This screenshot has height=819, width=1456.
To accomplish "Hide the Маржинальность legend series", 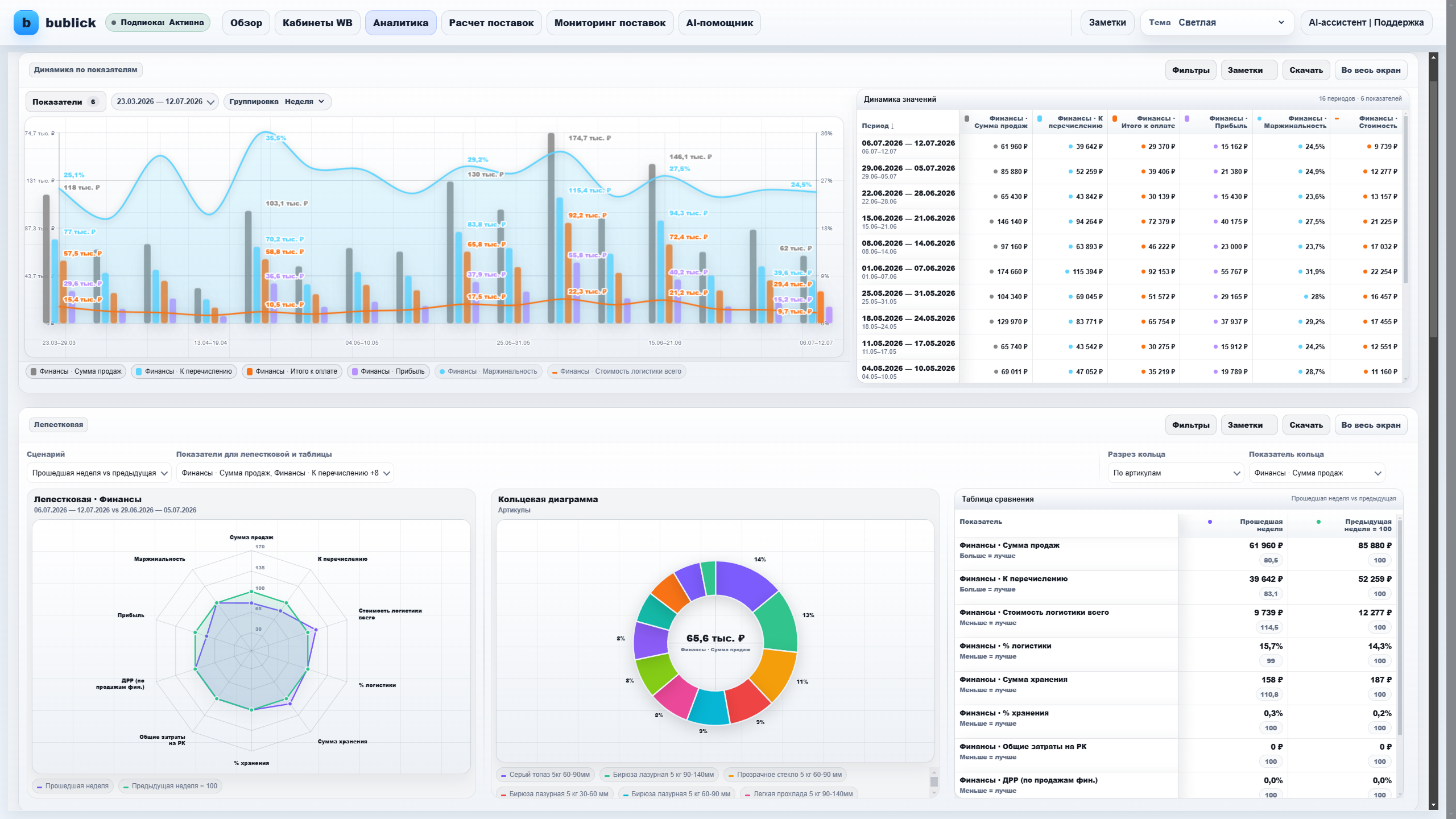I will coord(488,371).
